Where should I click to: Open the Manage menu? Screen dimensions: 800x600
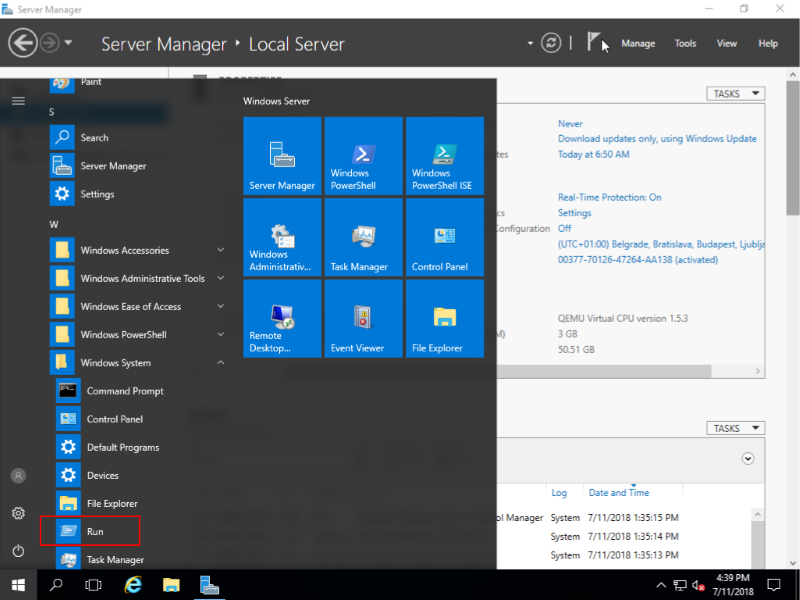click(638, 43)
